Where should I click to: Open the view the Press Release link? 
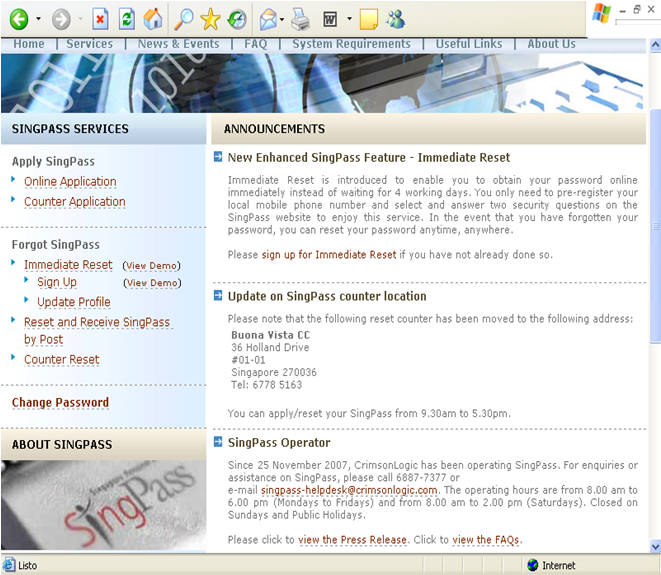(x=353, y=540)
